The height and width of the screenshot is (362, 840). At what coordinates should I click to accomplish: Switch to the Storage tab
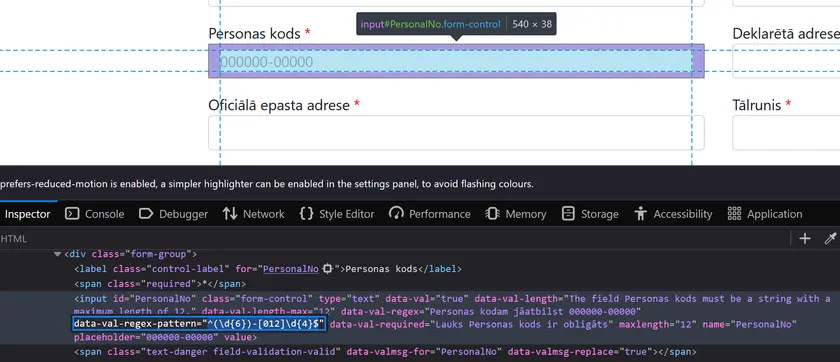(590, 214)
